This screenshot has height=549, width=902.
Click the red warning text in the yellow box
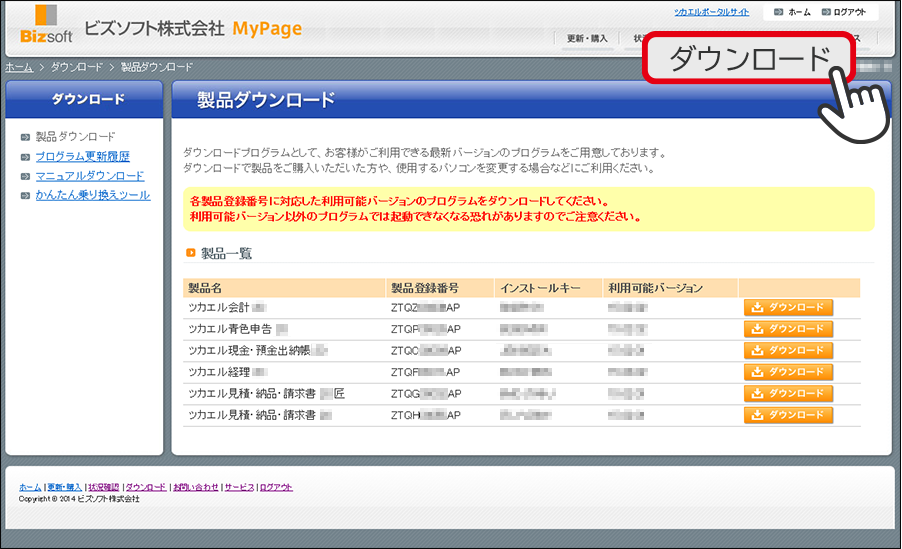pos(415,209)
